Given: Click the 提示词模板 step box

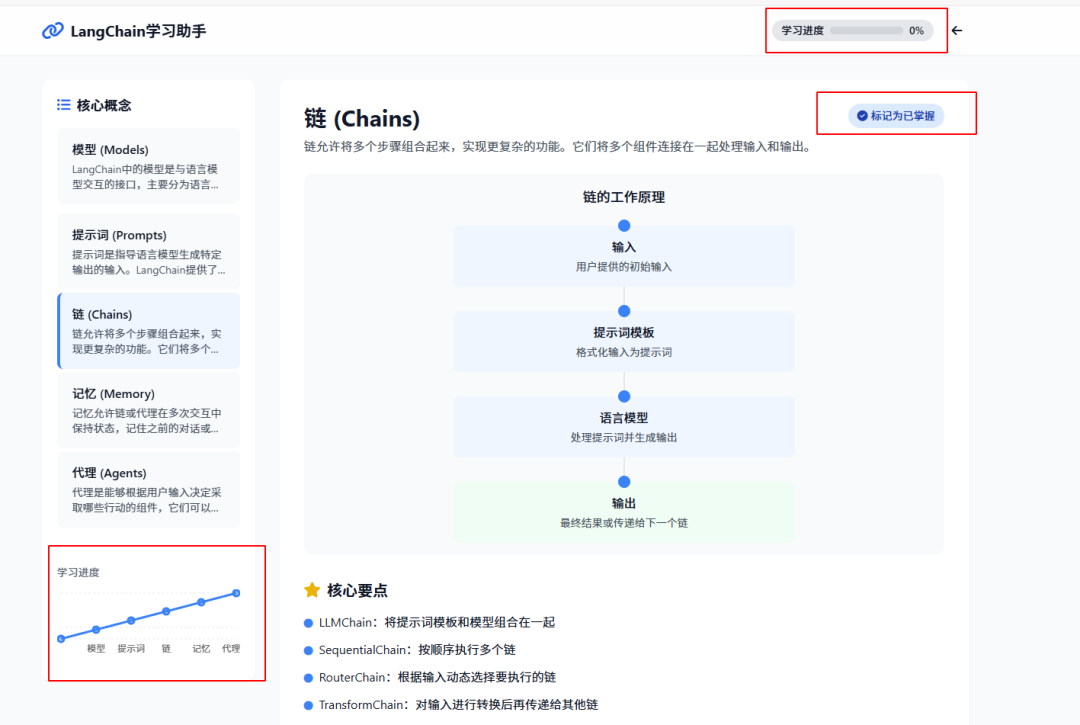Looking at the screenshot, I should 624,342.
